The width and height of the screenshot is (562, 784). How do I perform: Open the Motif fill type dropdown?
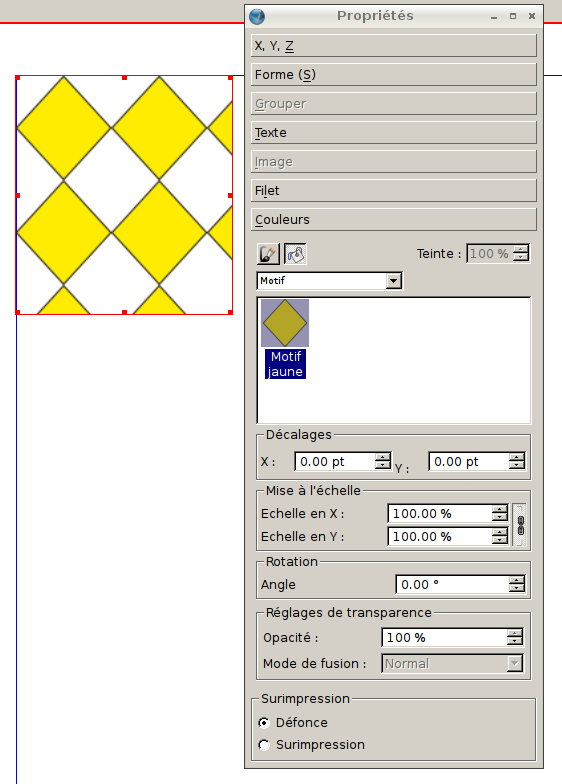[330, 281]
